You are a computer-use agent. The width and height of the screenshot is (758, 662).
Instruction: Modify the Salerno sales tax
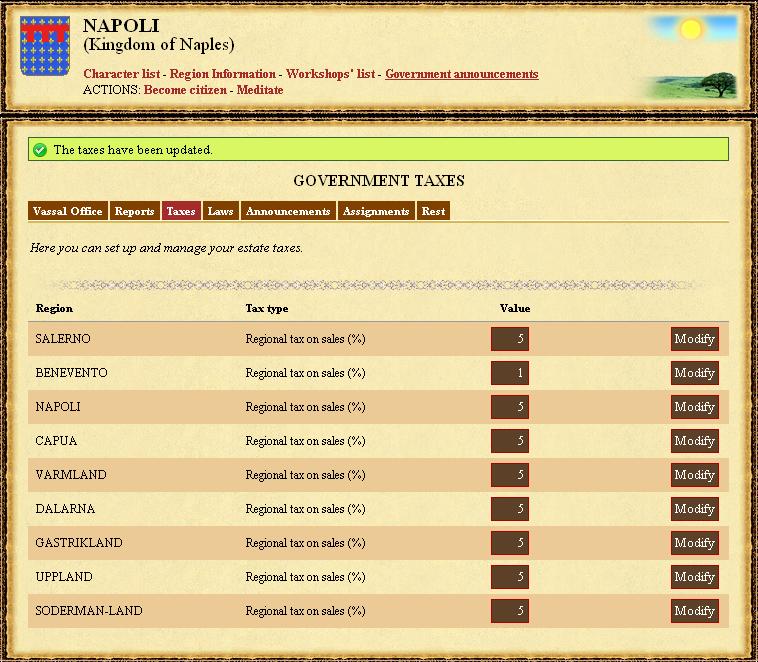[694, 339]
